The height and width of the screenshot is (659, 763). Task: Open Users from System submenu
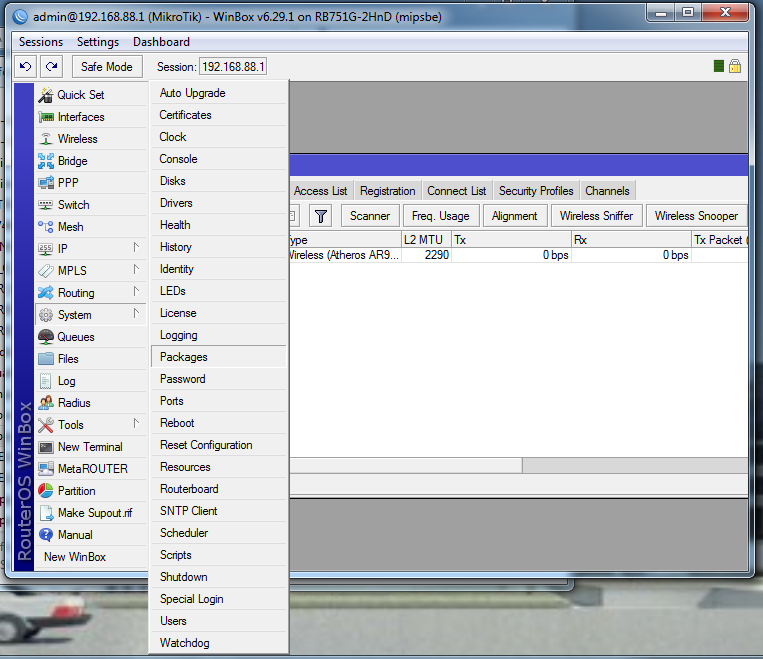click(x=218, y=621)
